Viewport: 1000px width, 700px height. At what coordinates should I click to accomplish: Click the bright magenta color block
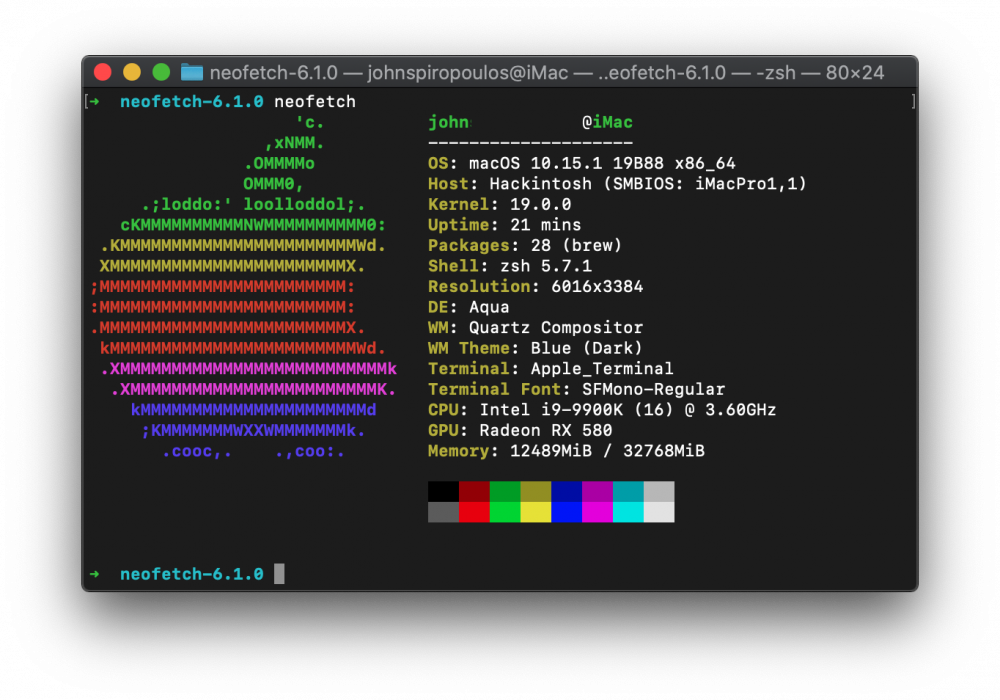pyautogui.click(x=598, y=512)
